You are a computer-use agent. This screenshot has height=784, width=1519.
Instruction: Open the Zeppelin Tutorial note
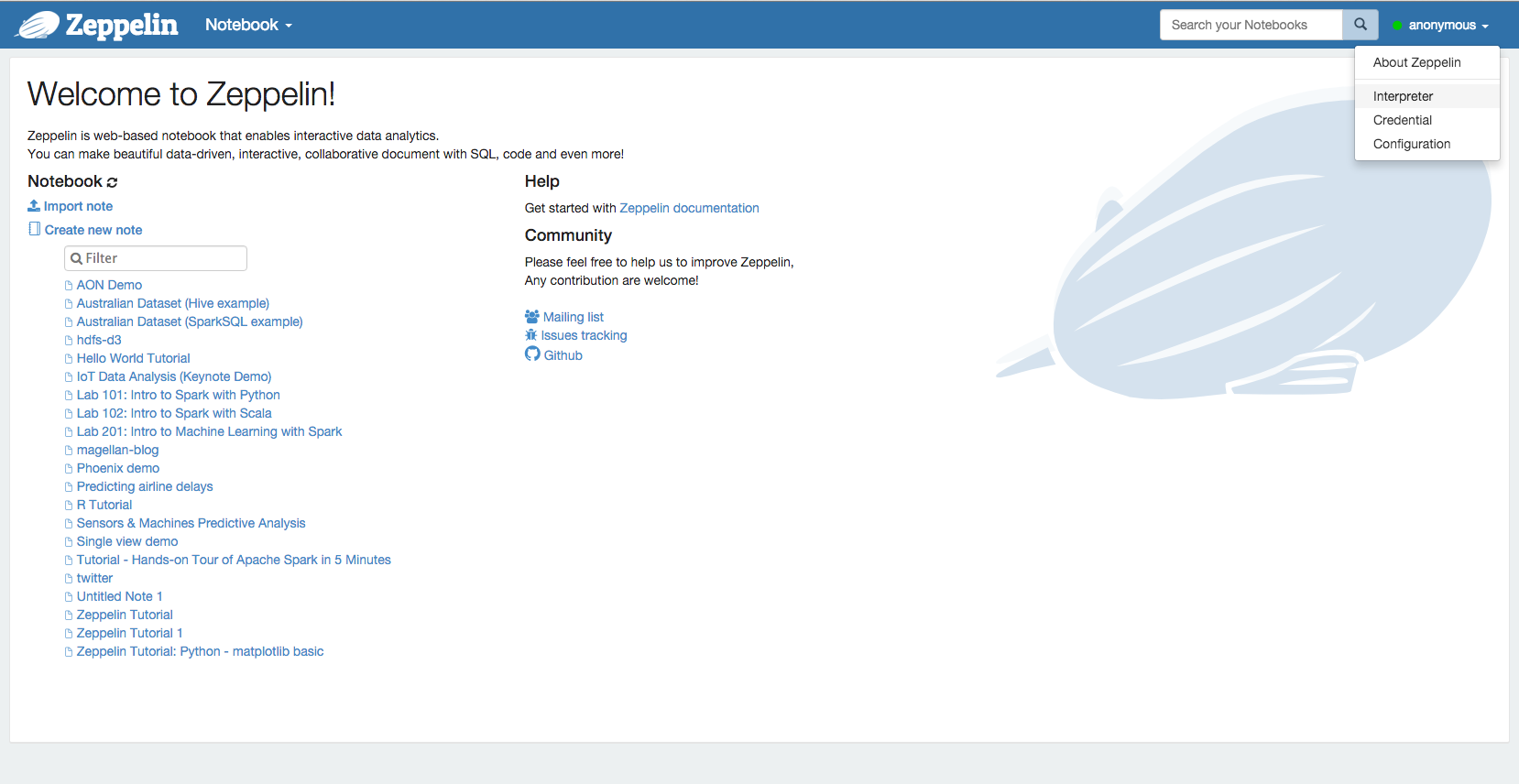(x=125, y=615)
